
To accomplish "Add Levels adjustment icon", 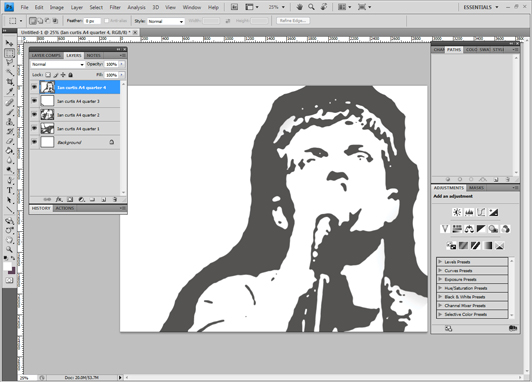I will click(x=469, y=212).
